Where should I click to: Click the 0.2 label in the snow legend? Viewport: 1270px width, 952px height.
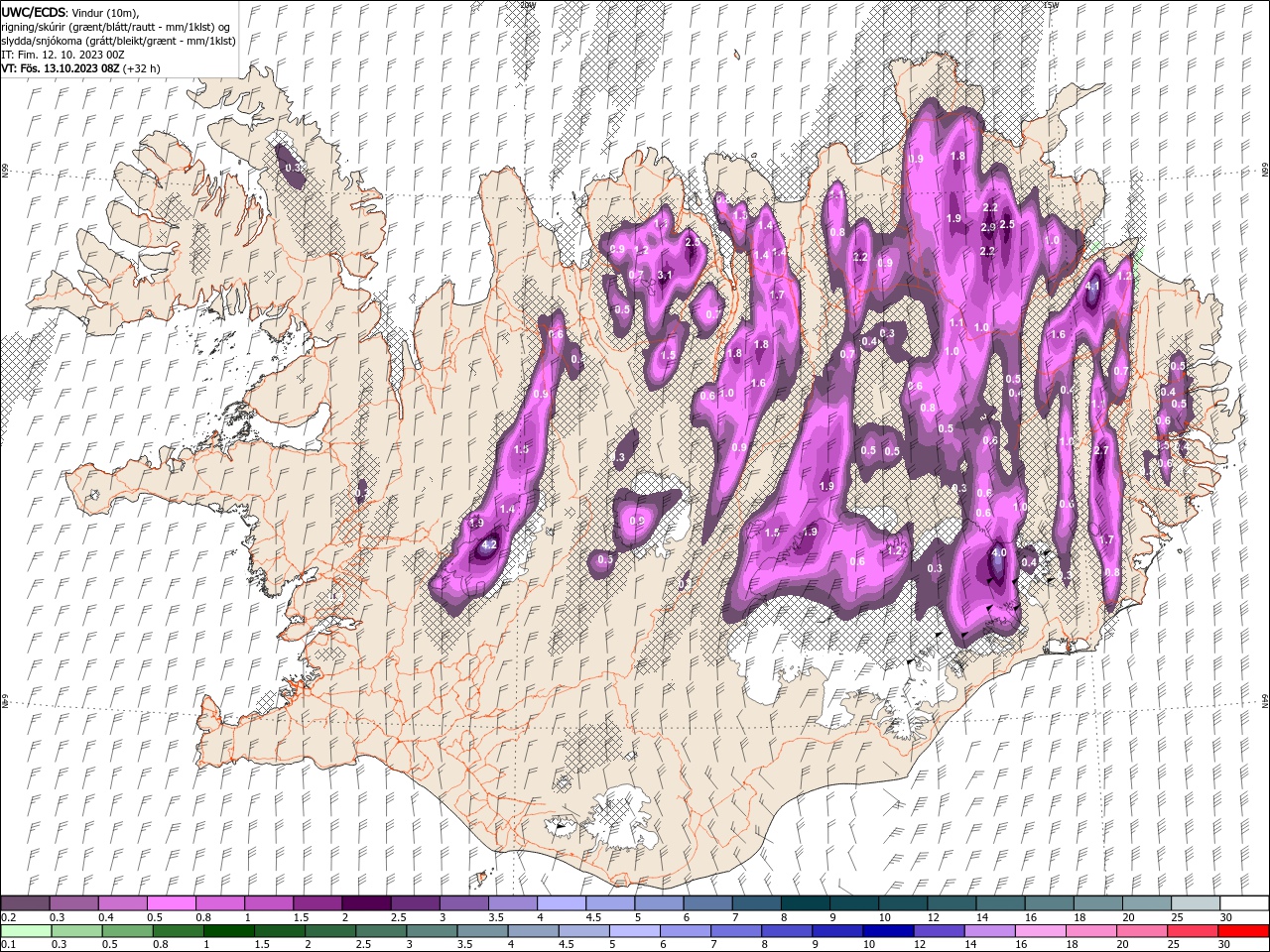point(9,918)
